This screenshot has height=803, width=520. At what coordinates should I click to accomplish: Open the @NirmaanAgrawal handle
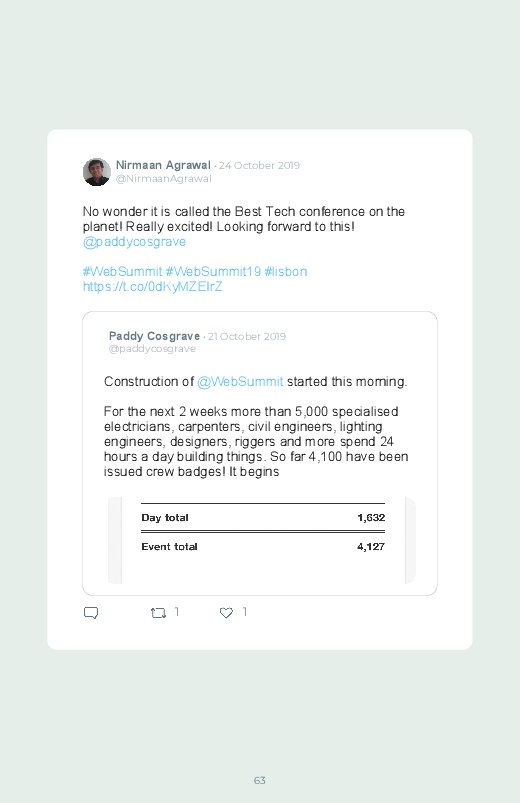pos(163,179)
